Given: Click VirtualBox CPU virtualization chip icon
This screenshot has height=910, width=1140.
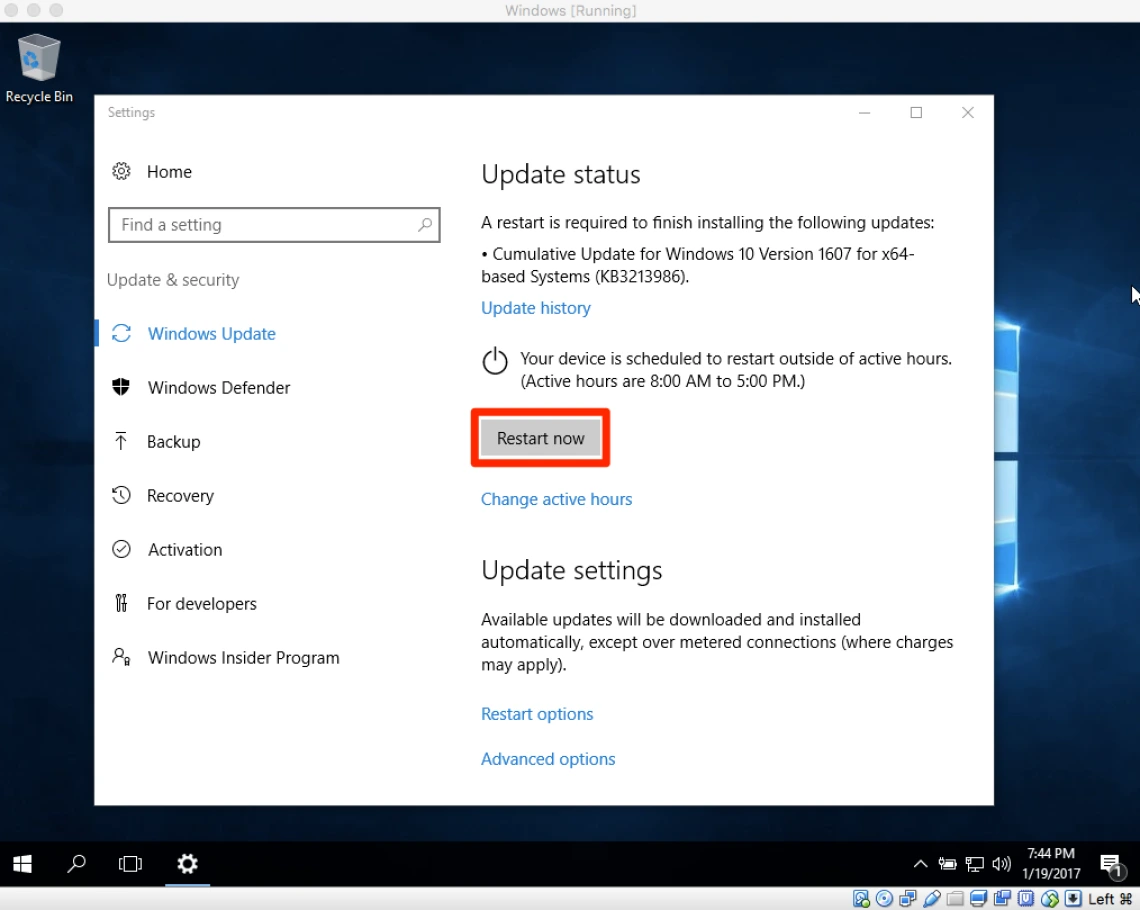Looking at the screenshot, I should point(1026,898).
